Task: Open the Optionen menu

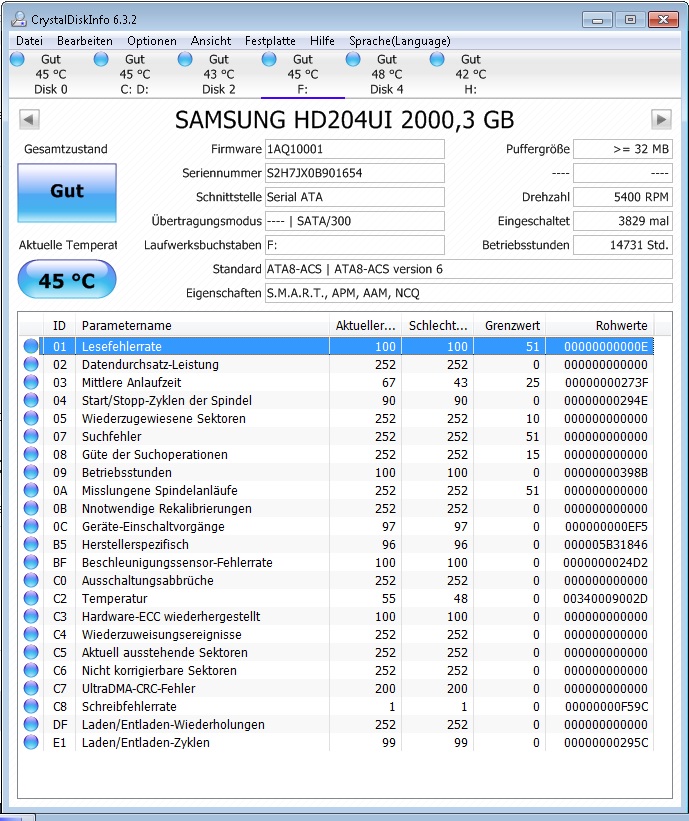Action: tap(151, 41)
